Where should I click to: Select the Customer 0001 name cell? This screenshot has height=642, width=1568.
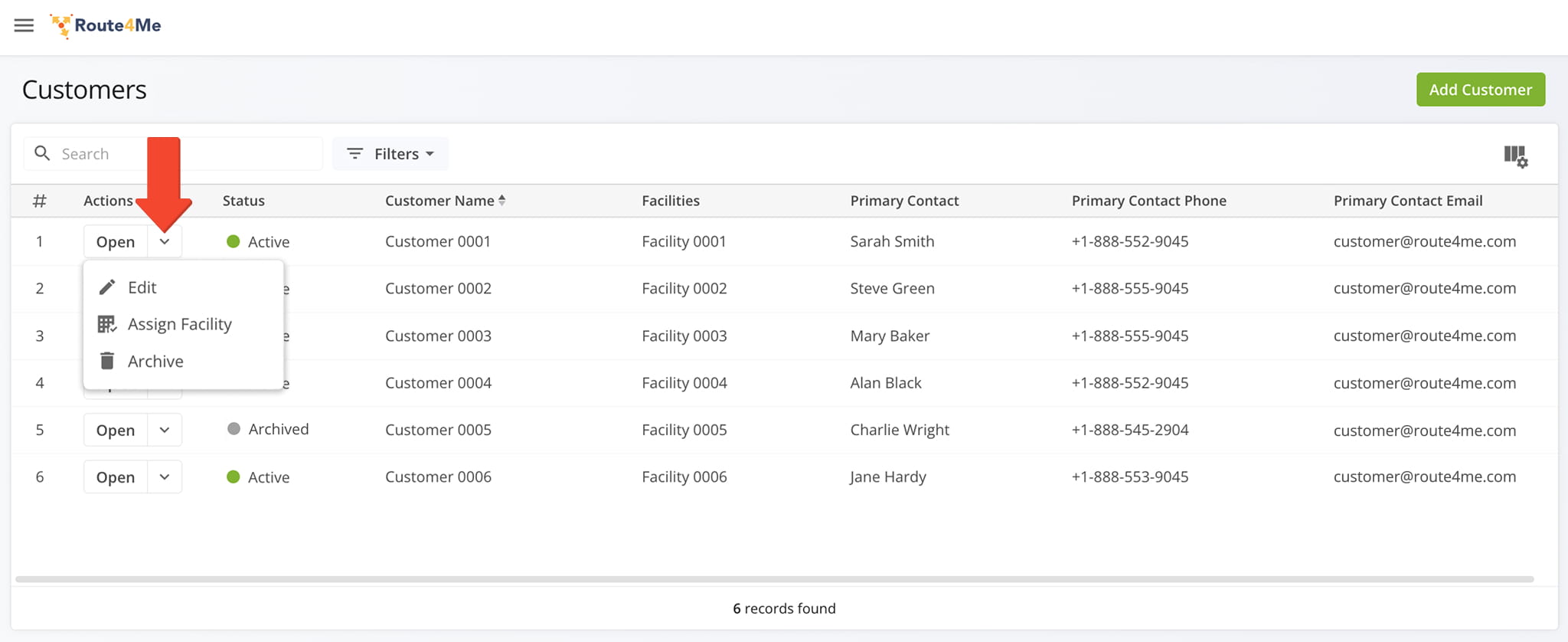click(438, 241)
